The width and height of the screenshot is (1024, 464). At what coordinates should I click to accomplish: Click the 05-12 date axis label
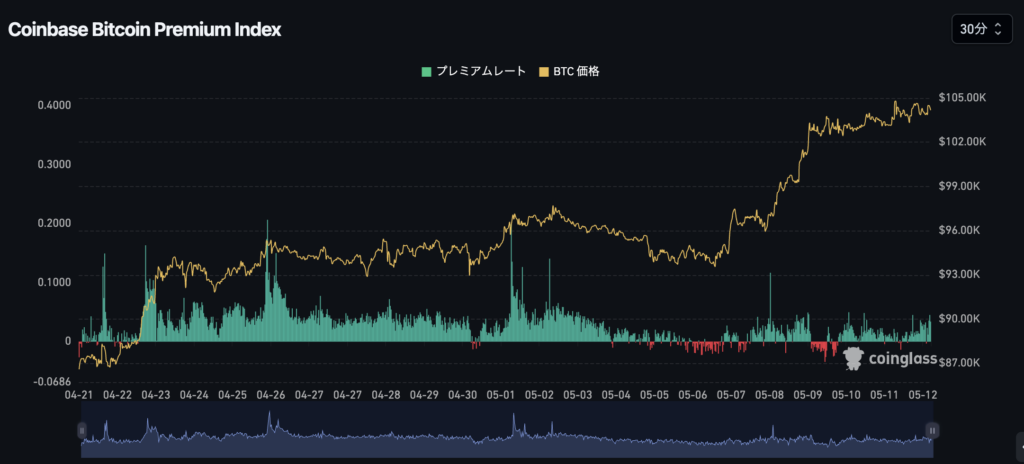(x=923, y=395)
